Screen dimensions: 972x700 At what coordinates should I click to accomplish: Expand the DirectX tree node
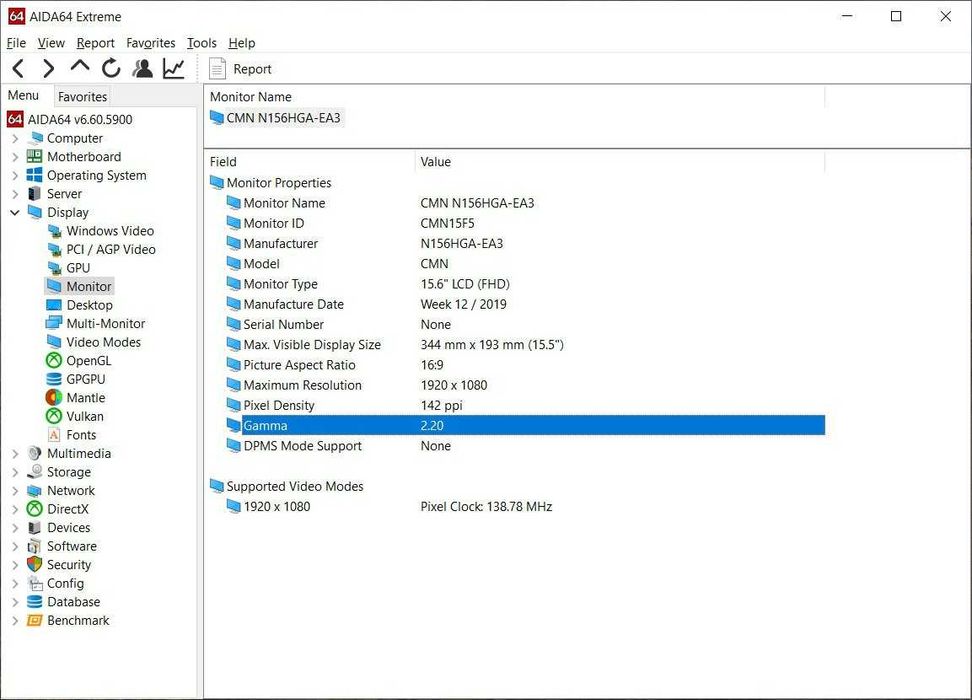point(15,510)
